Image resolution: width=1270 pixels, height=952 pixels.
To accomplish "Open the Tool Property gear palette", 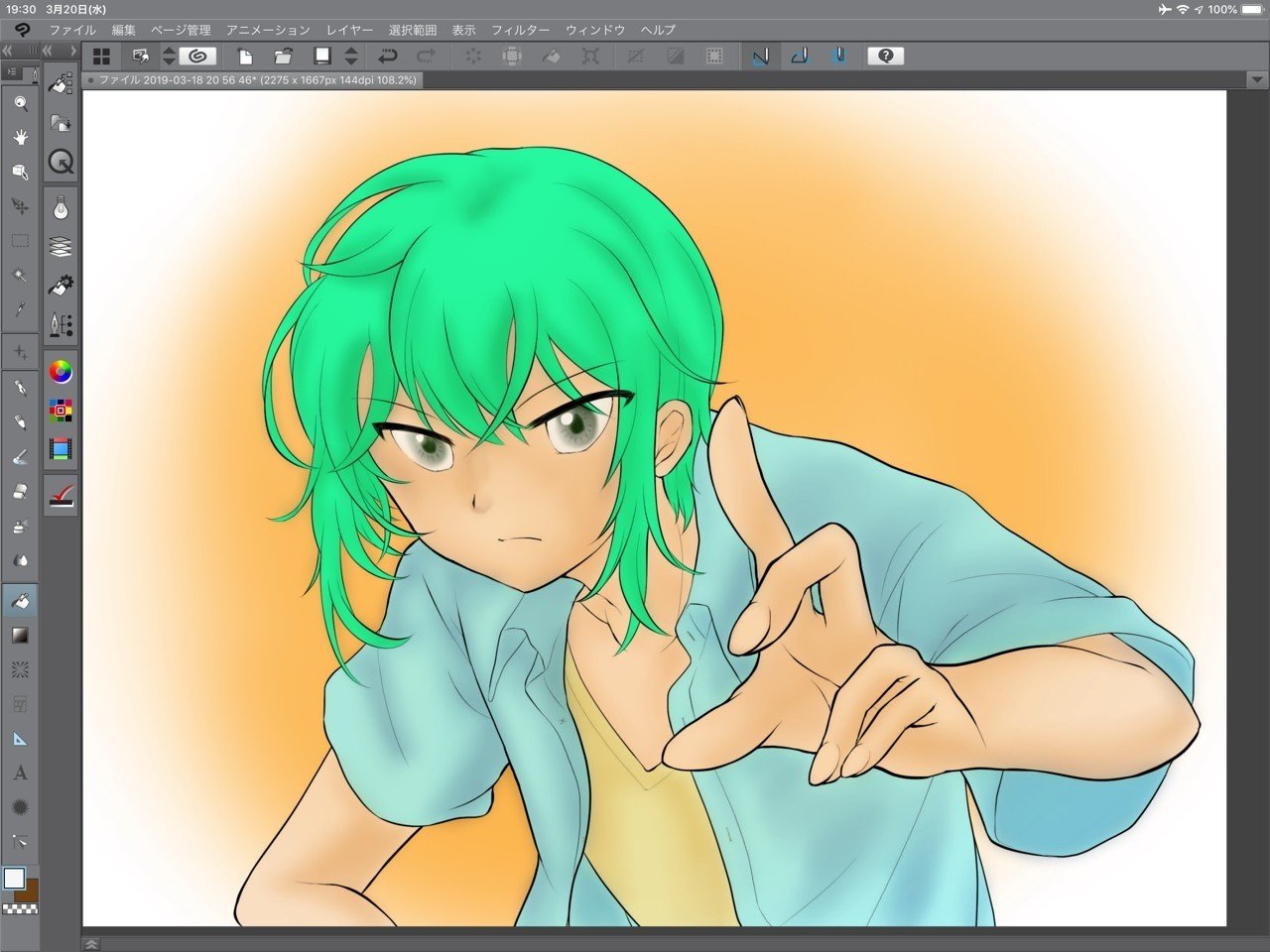I will [61, 286].
